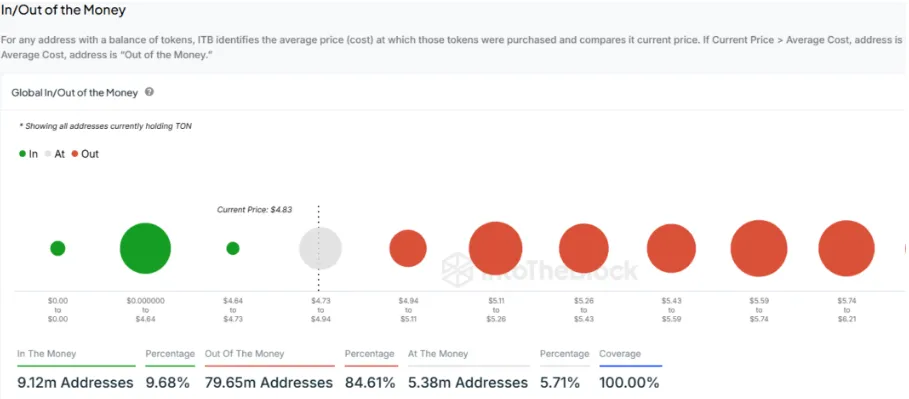Select the red bubble for $5.59 to $5.74

point(759,248)
